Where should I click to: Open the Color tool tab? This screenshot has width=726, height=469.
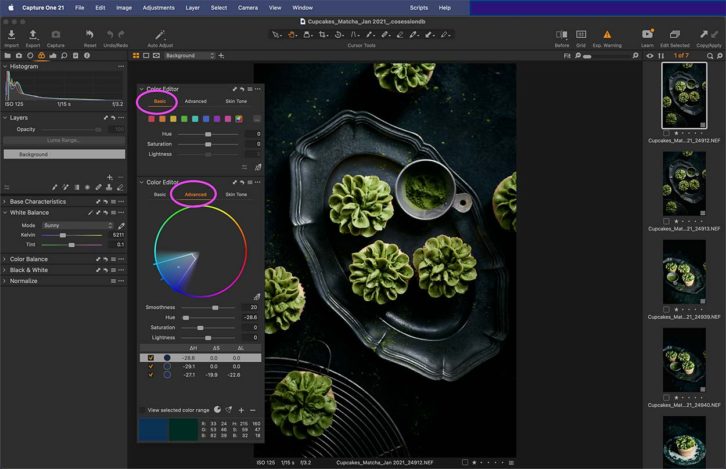[x=41, y=56]
